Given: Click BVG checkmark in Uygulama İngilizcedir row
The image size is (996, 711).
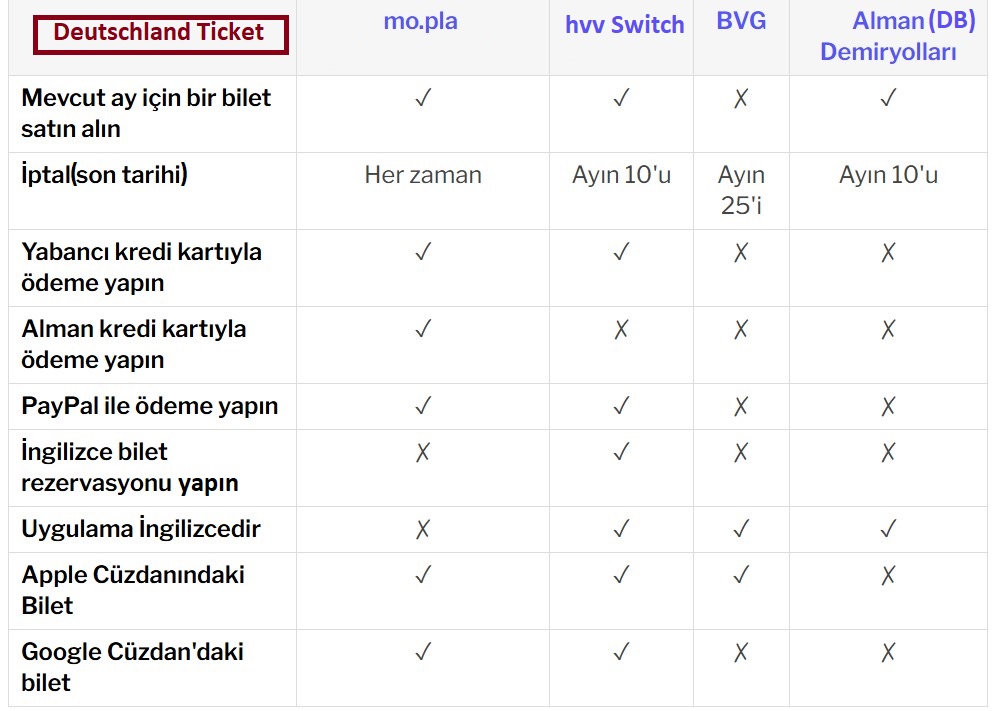Looking at the screenshot, I should click(x=741, y=529).
